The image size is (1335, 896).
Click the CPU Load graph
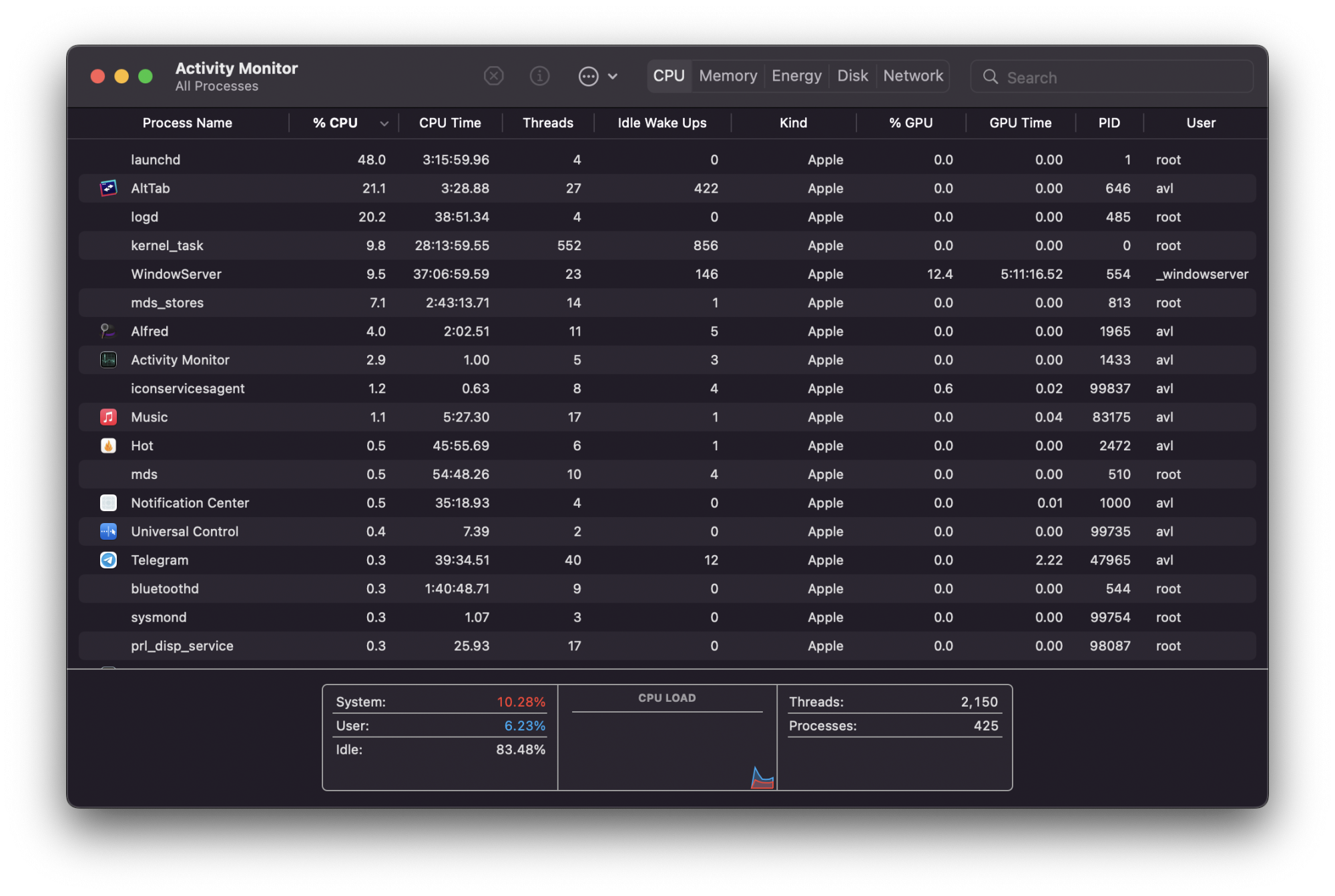pos(667,749)
